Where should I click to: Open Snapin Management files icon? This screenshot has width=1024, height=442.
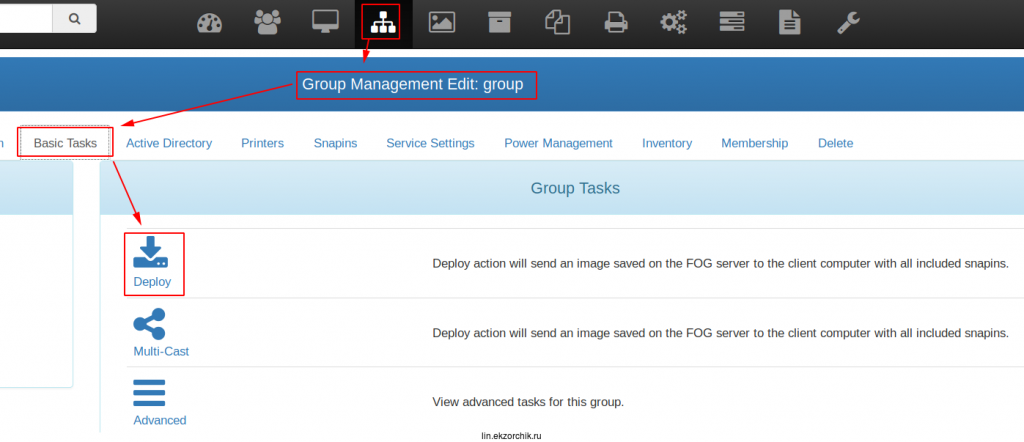(x=558, y=21)
